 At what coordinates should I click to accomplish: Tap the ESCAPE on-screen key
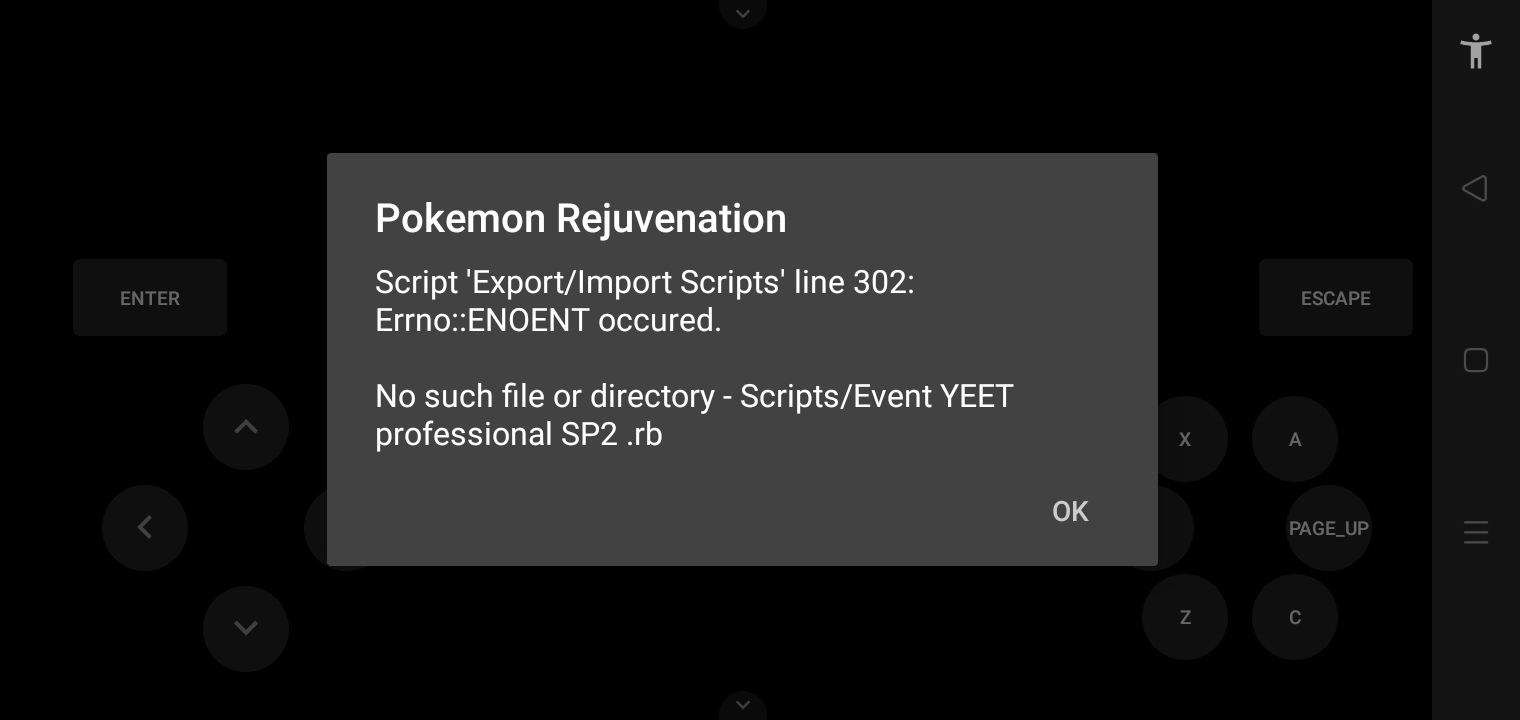tap(1336, 298)
